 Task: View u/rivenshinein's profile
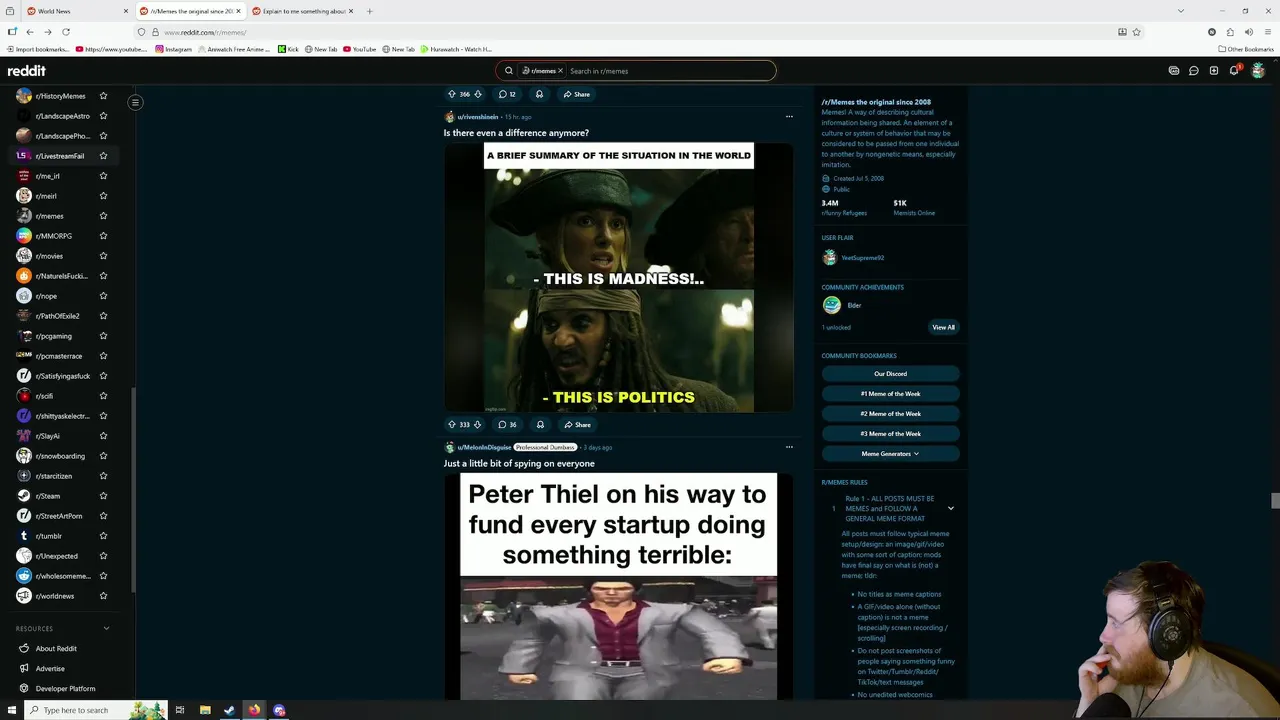(478, 117)
